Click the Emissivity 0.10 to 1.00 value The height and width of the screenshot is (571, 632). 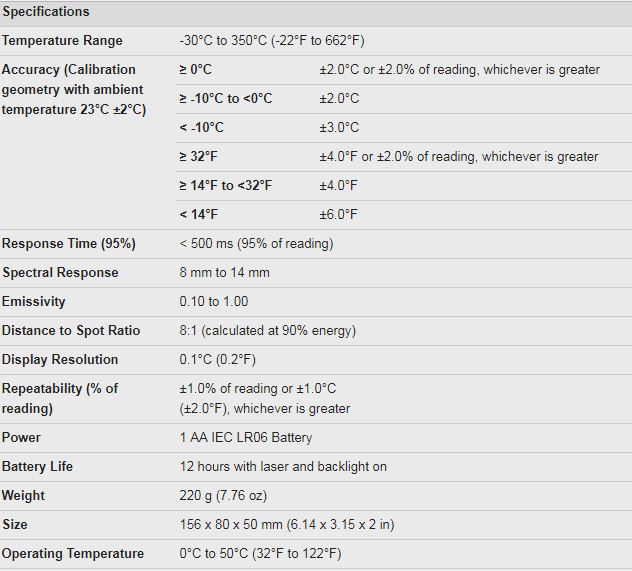point(214,301)
